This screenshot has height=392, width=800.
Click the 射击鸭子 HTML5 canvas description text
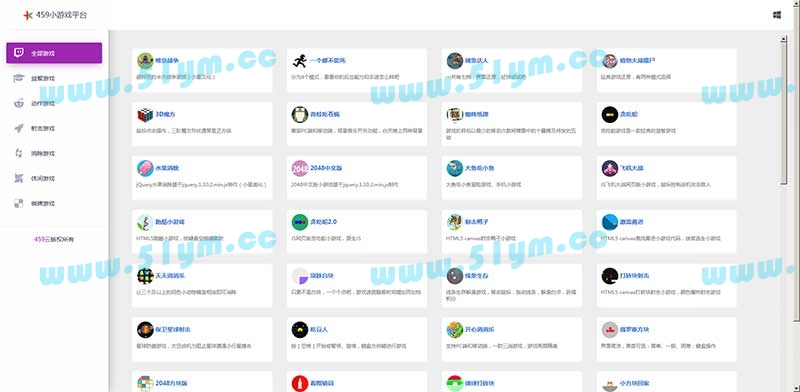[481, 238]
